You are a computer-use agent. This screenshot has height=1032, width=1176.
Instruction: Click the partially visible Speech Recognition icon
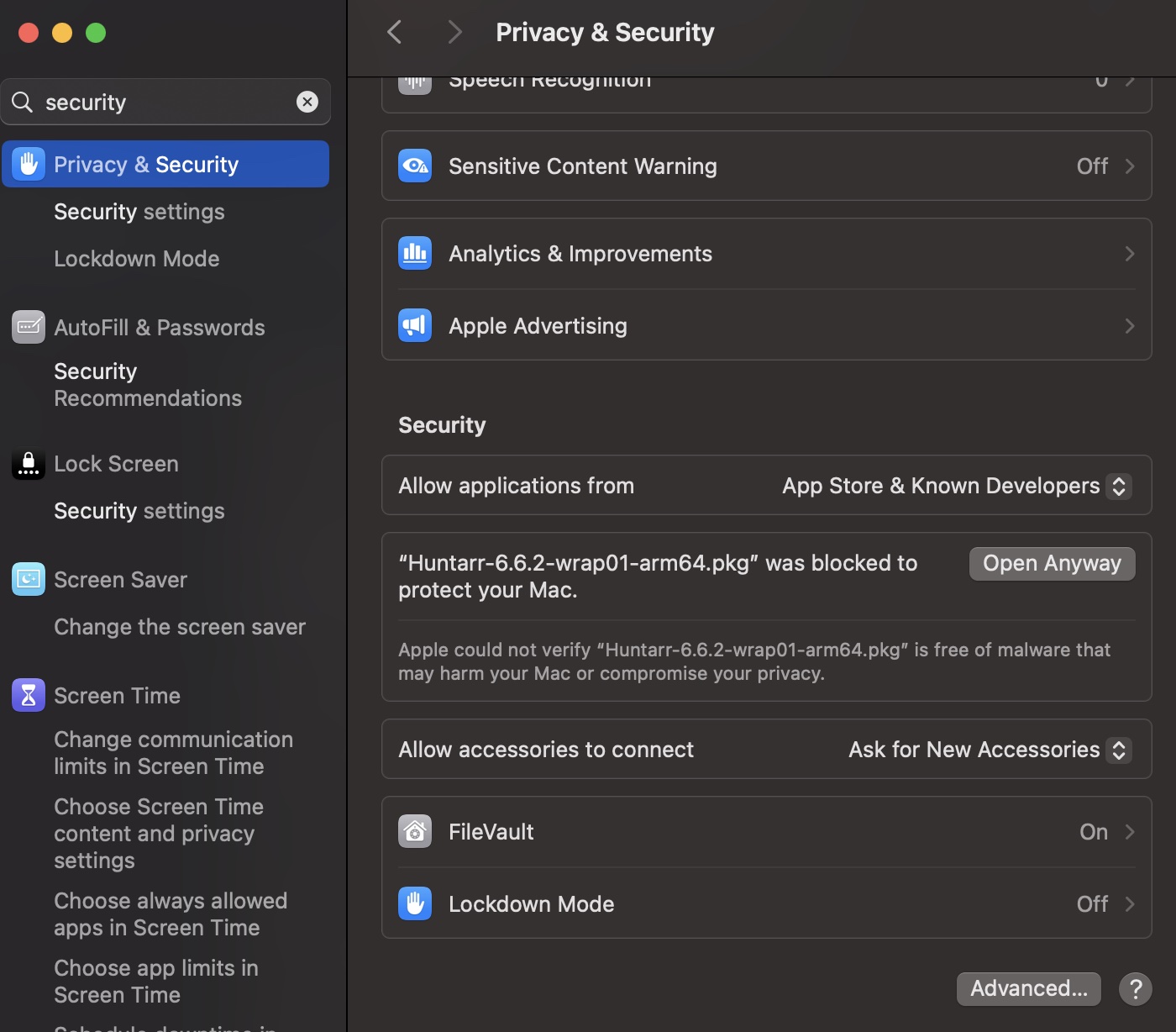click(415, 86)
